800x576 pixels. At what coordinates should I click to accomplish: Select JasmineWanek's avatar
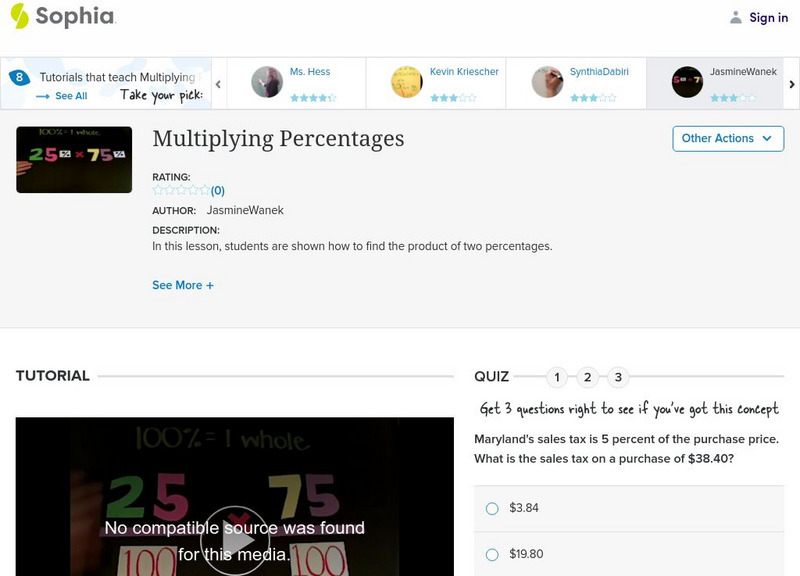(686, 80)
